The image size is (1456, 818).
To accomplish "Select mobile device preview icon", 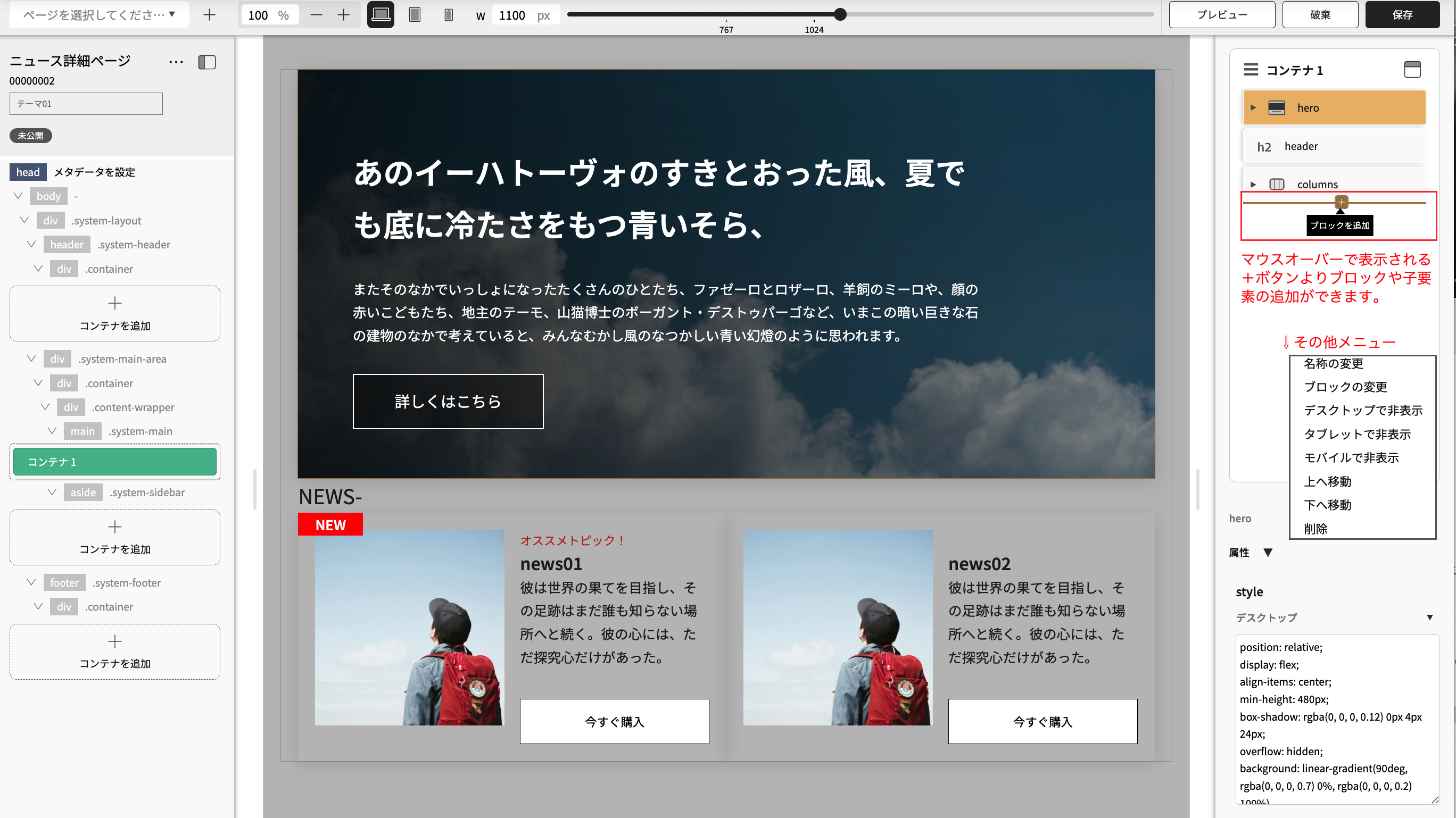I will pyautogui.click(x=448, y=15).
